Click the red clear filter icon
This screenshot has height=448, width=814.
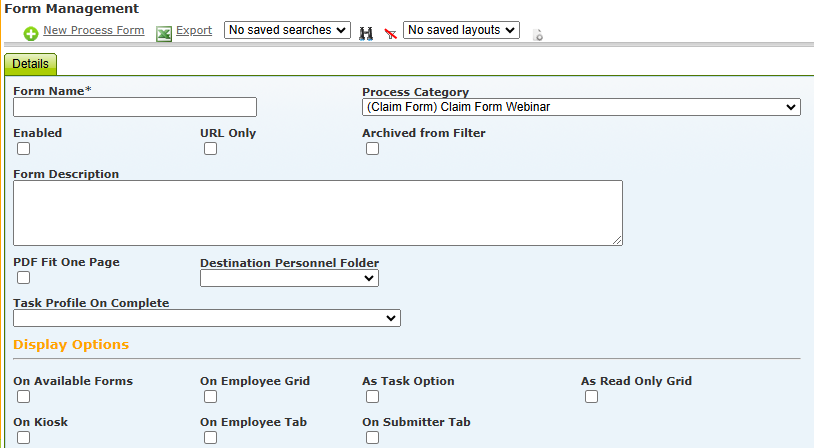click(x=390, y=34)
